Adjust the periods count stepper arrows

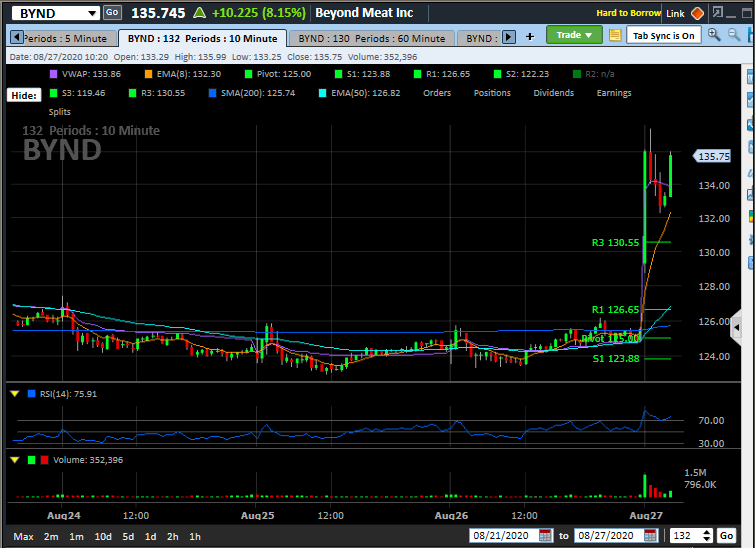[x=707, y=535]
